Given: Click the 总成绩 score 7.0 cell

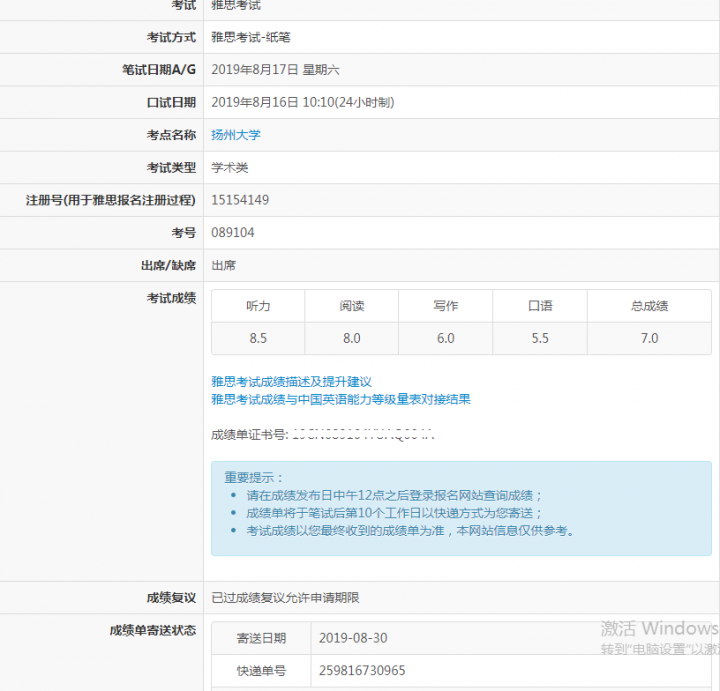Looking at the screenshot, I should 649,338.
